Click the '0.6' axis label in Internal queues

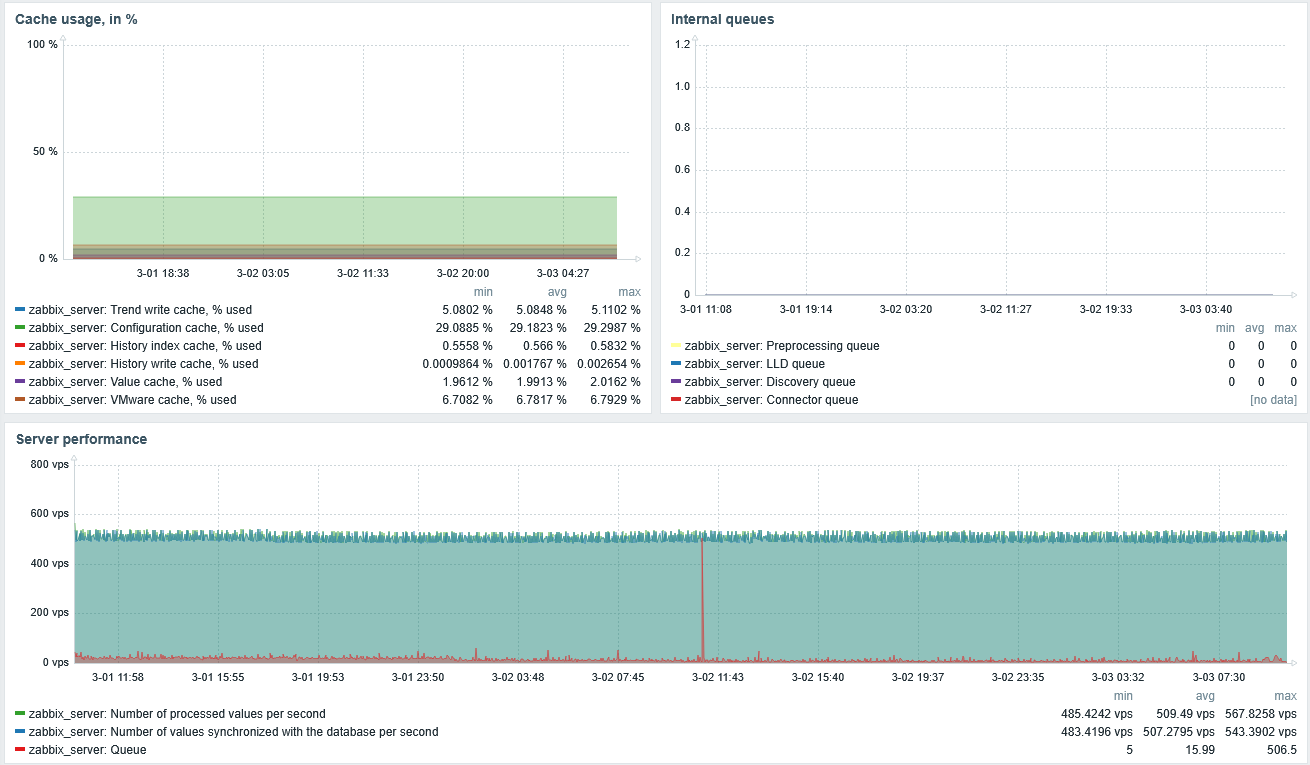(x=683, y=169)
